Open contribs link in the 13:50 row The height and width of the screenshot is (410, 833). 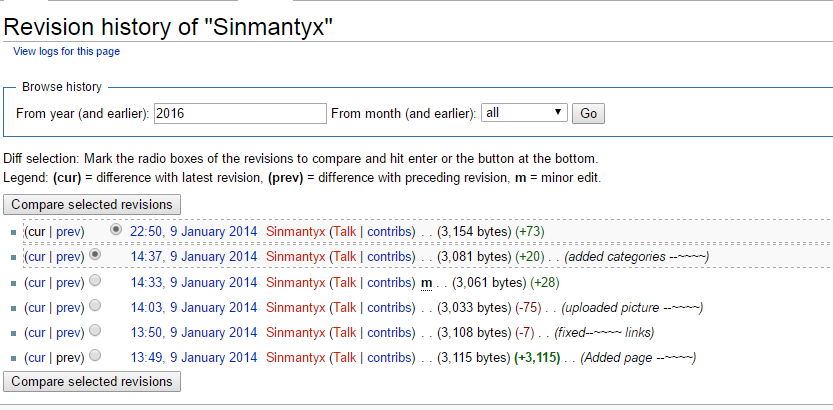[390, 332]
